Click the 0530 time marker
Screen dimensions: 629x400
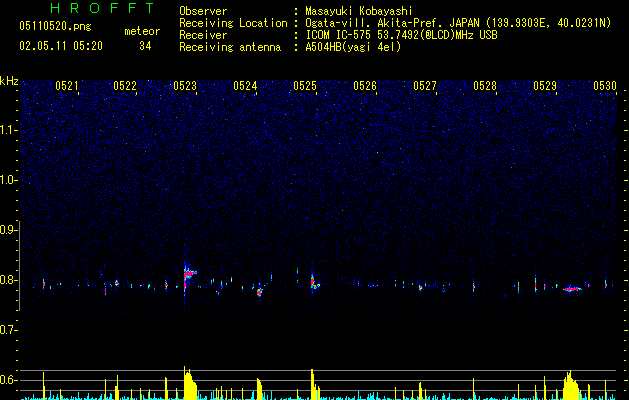click(605, 86)
